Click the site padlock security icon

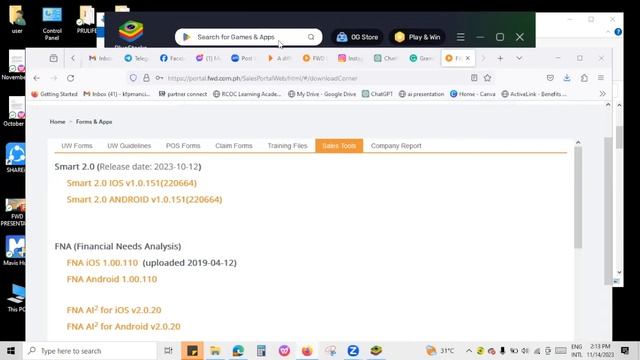click(x=146, y=78)
